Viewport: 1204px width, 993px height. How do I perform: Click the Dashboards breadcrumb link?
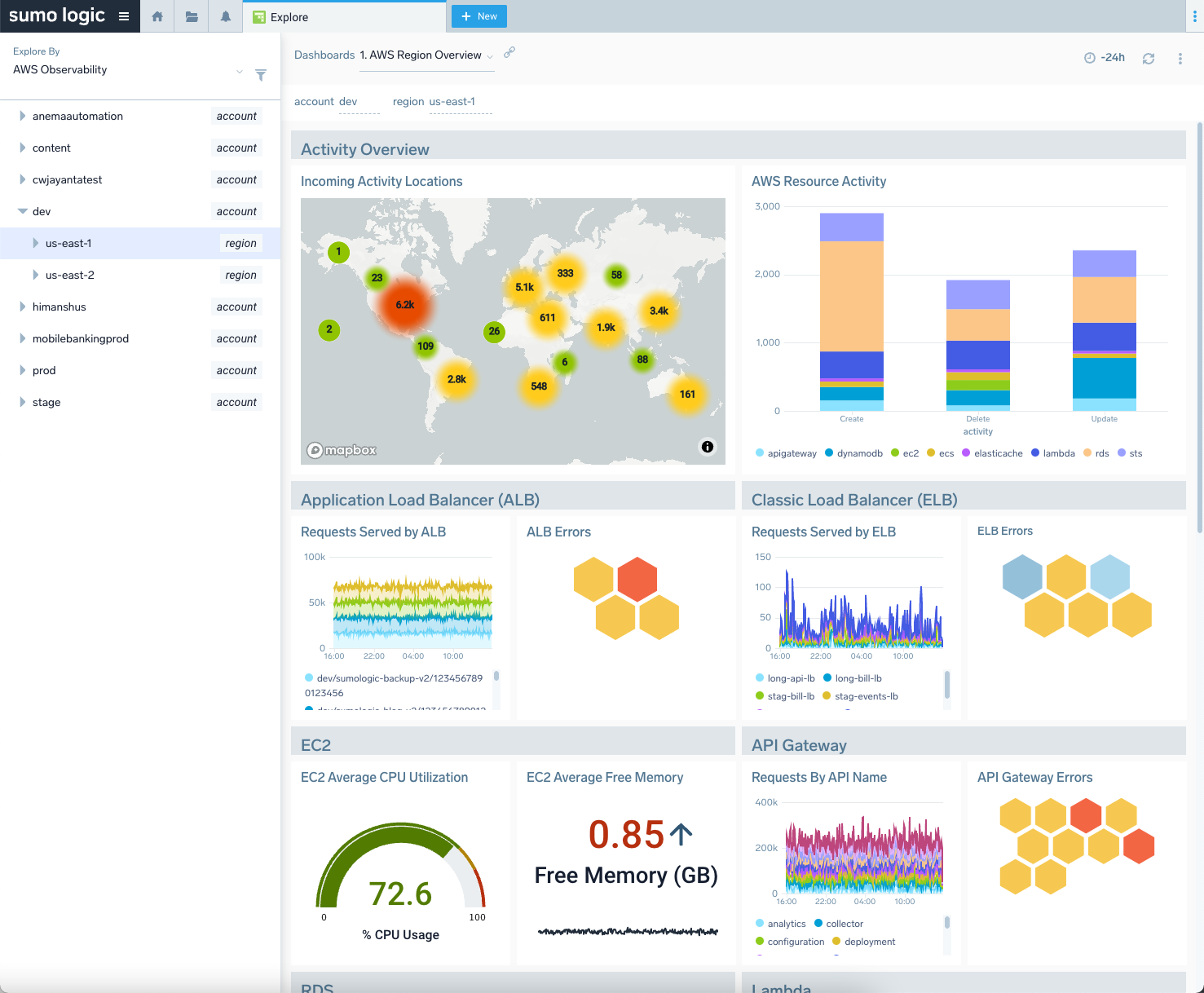coord(324,55)
